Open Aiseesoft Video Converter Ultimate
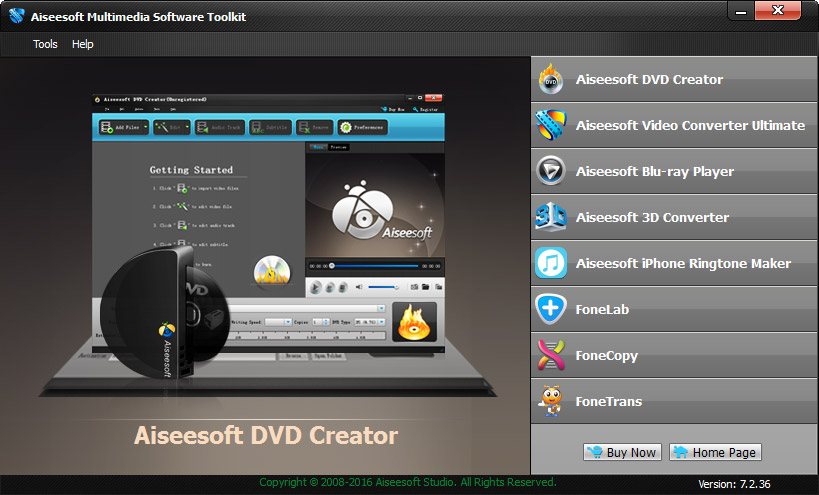Viewport: 819px width, 495px height. point(674,125)
